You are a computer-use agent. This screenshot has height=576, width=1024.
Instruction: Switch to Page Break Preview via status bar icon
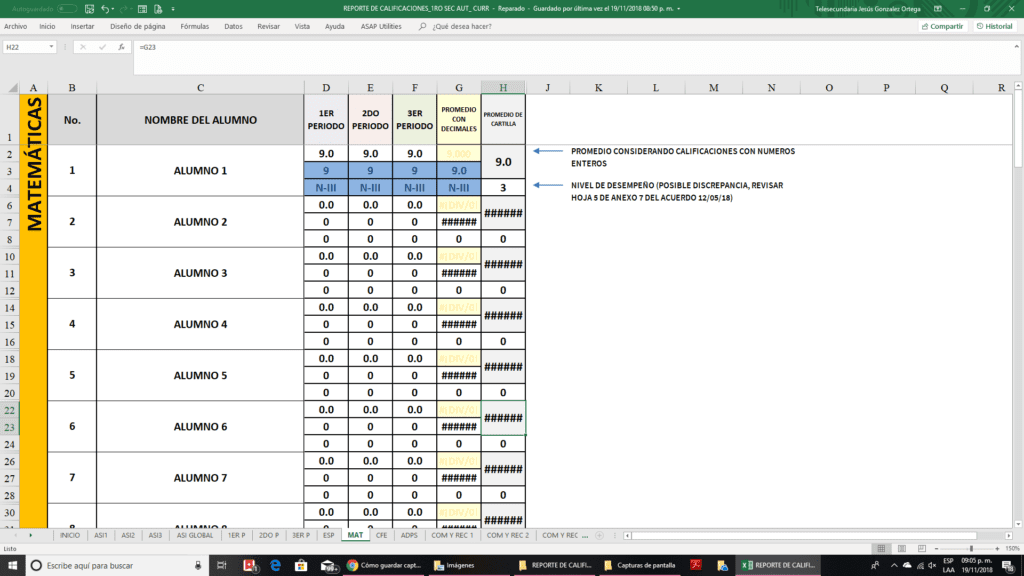click(x=922, y=548)
